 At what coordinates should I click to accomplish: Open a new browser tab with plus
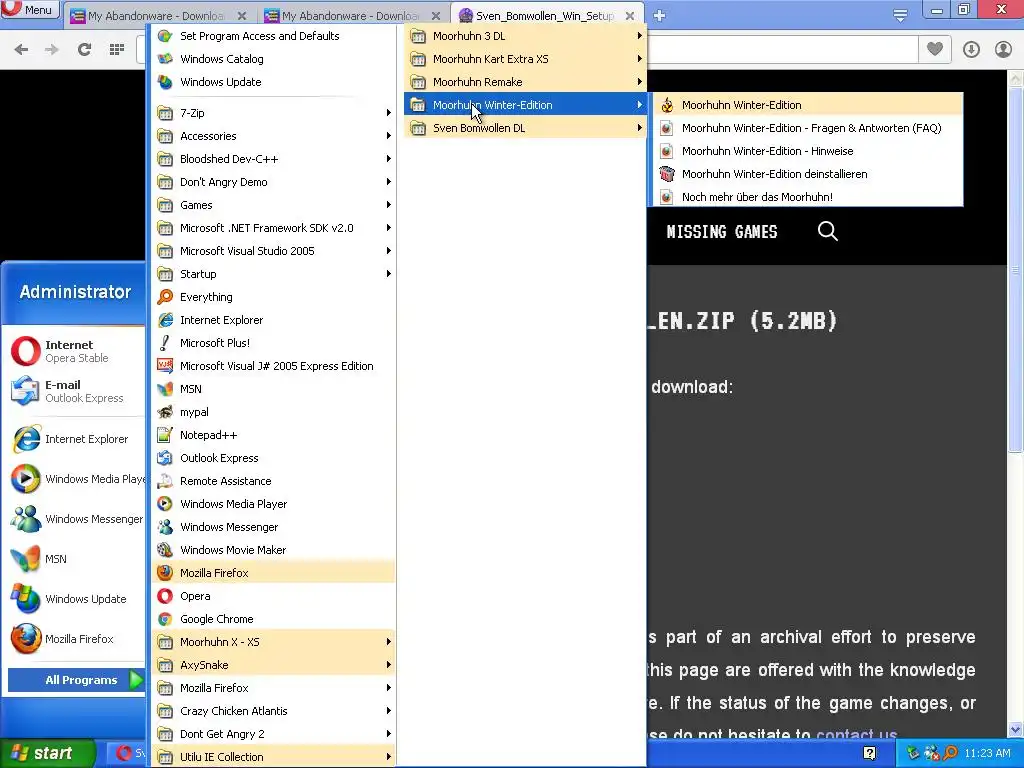(x=659, y=15)
